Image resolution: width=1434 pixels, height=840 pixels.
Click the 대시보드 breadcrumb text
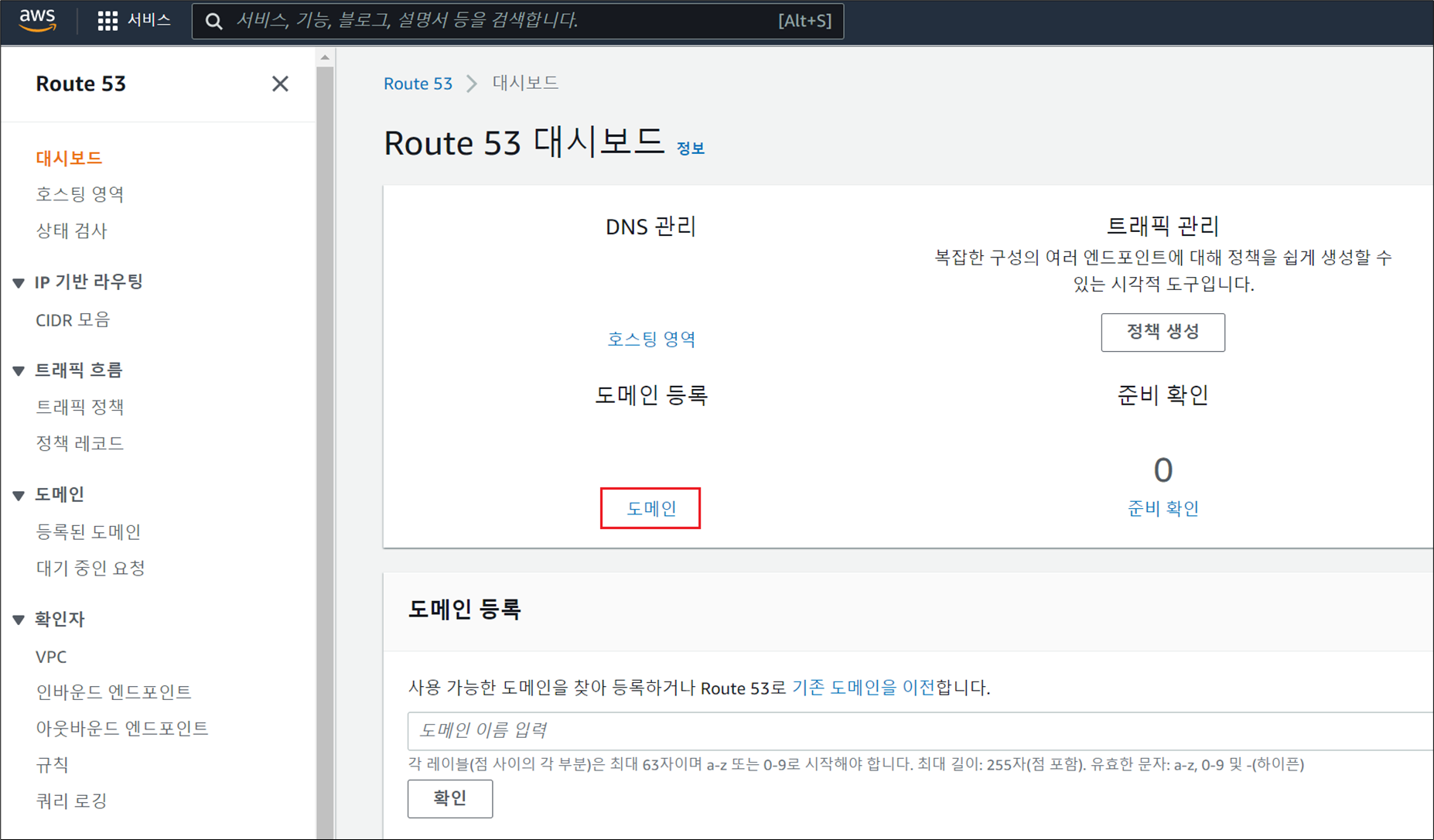click(525, 83)
